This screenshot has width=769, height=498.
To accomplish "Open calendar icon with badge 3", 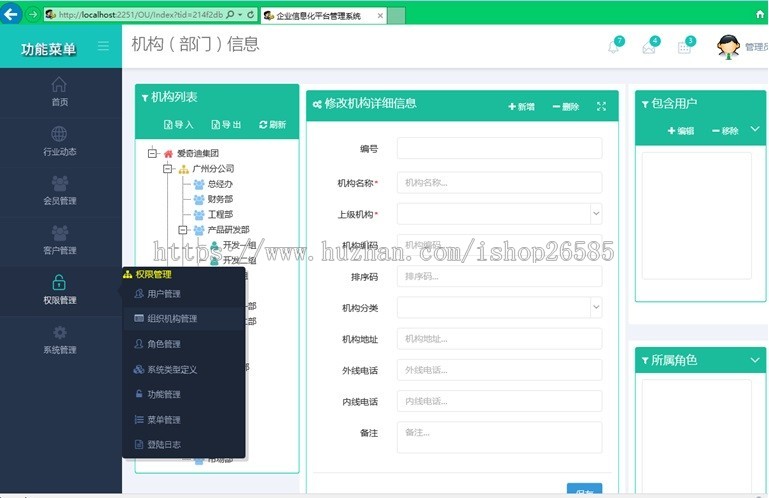I will click(x=686, y=45).
